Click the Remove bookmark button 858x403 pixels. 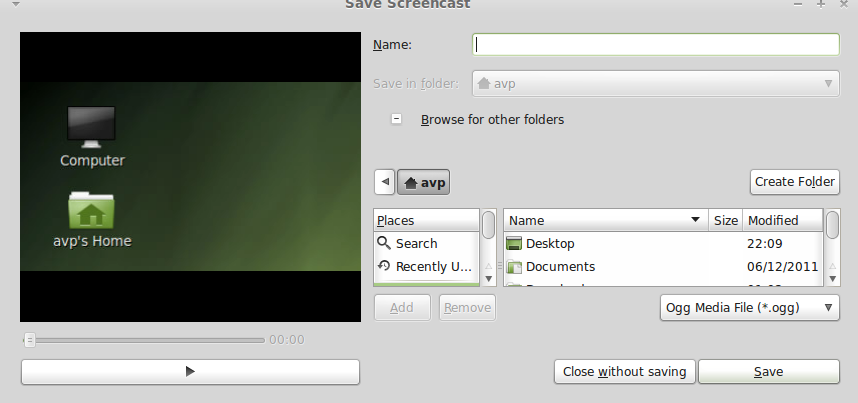pyautogui.click(x=467, y=308)
